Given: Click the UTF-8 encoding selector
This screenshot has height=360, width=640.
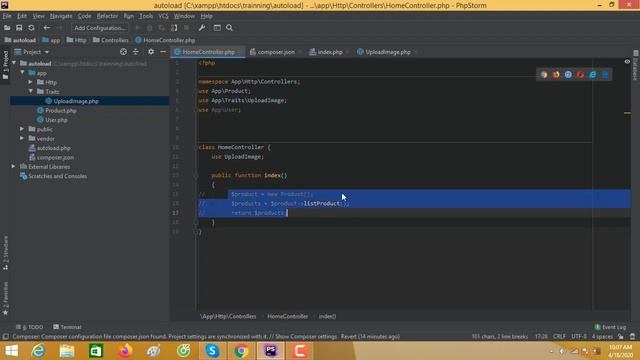Looking at the screenshot, I should (x=579, y=337).
